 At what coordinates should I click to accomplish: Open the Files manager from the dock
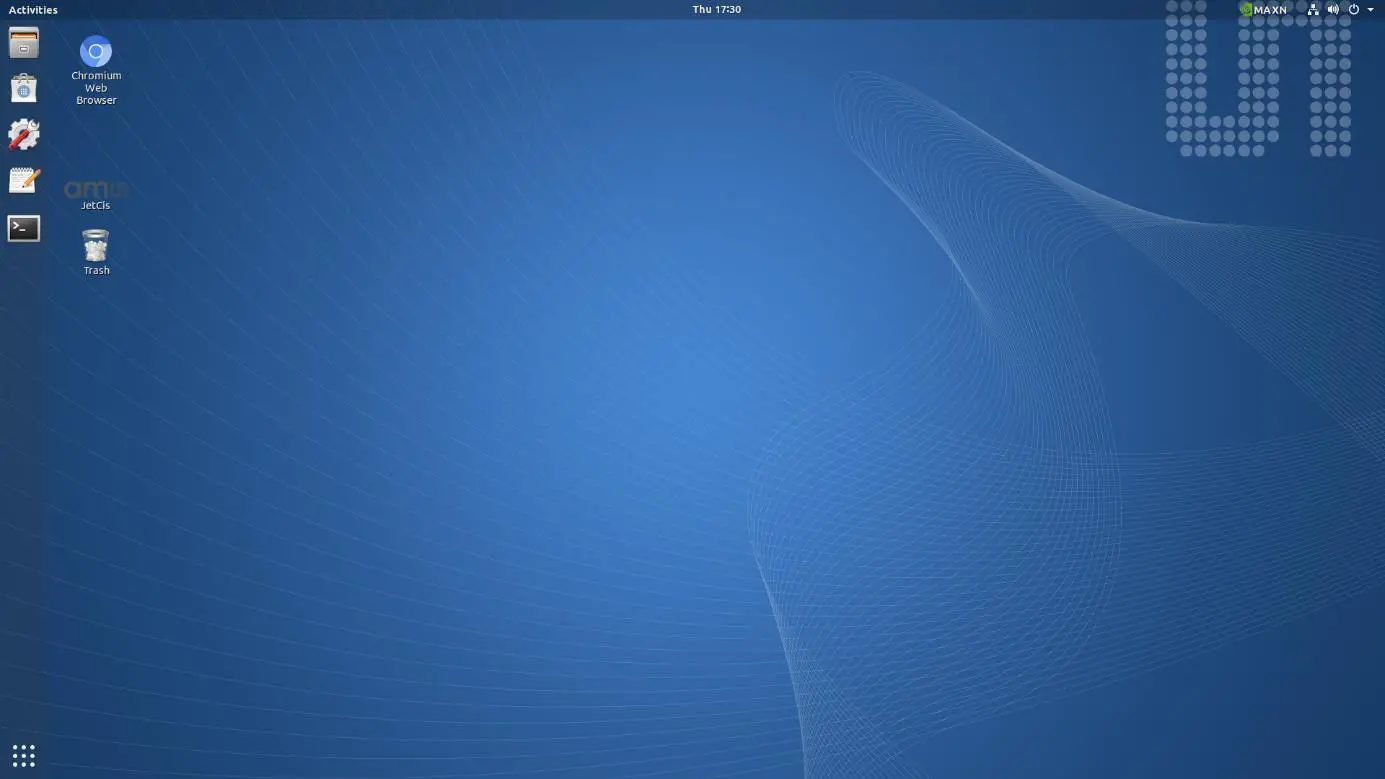[x=24, y=43]
